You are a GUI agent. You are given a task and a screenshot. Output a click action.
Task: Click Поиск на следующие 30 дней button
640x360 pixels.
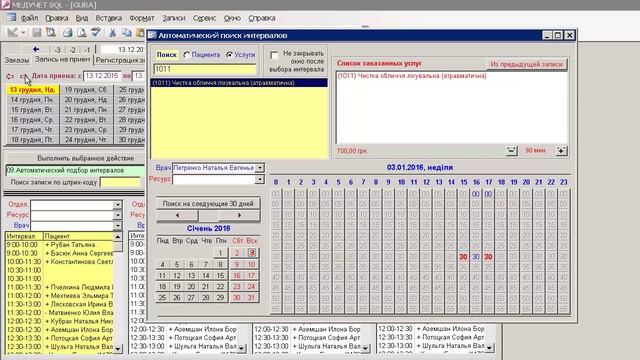(x=208, y=203)
